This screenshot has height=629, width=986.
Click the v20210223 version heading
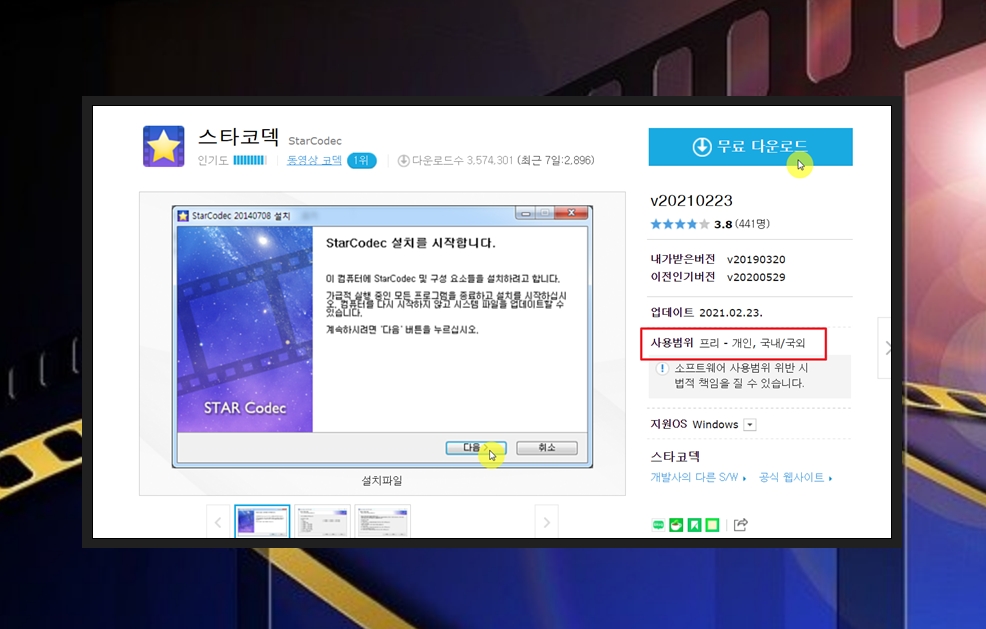click(691, 201)
